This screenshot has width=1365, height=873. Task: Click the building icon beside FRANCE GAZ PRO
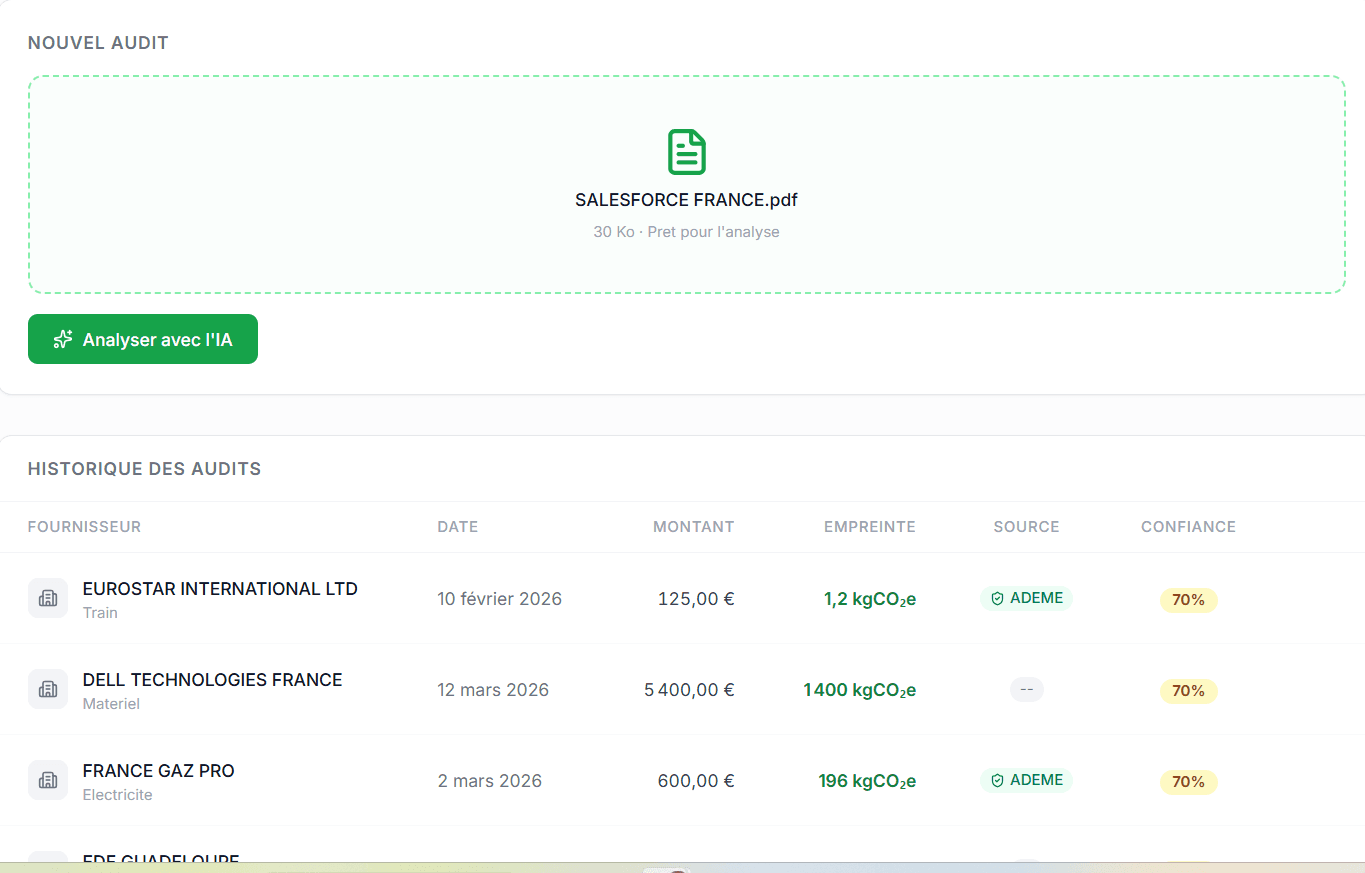click(48, 780)
